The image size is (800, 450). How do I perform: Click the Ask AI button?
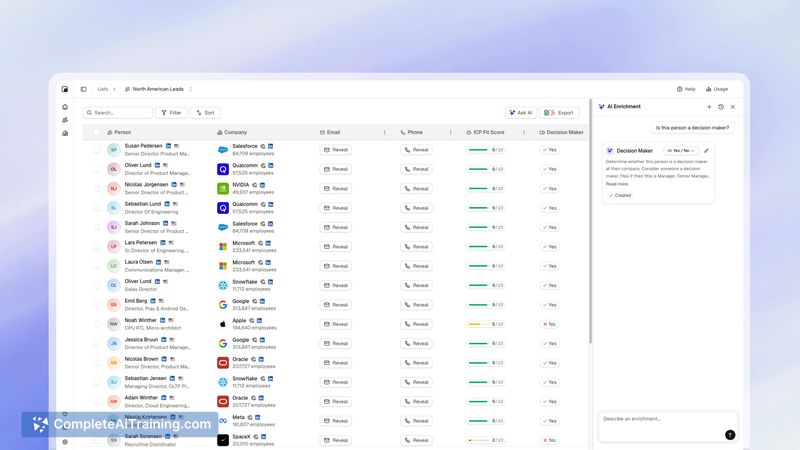click(521, 113)
